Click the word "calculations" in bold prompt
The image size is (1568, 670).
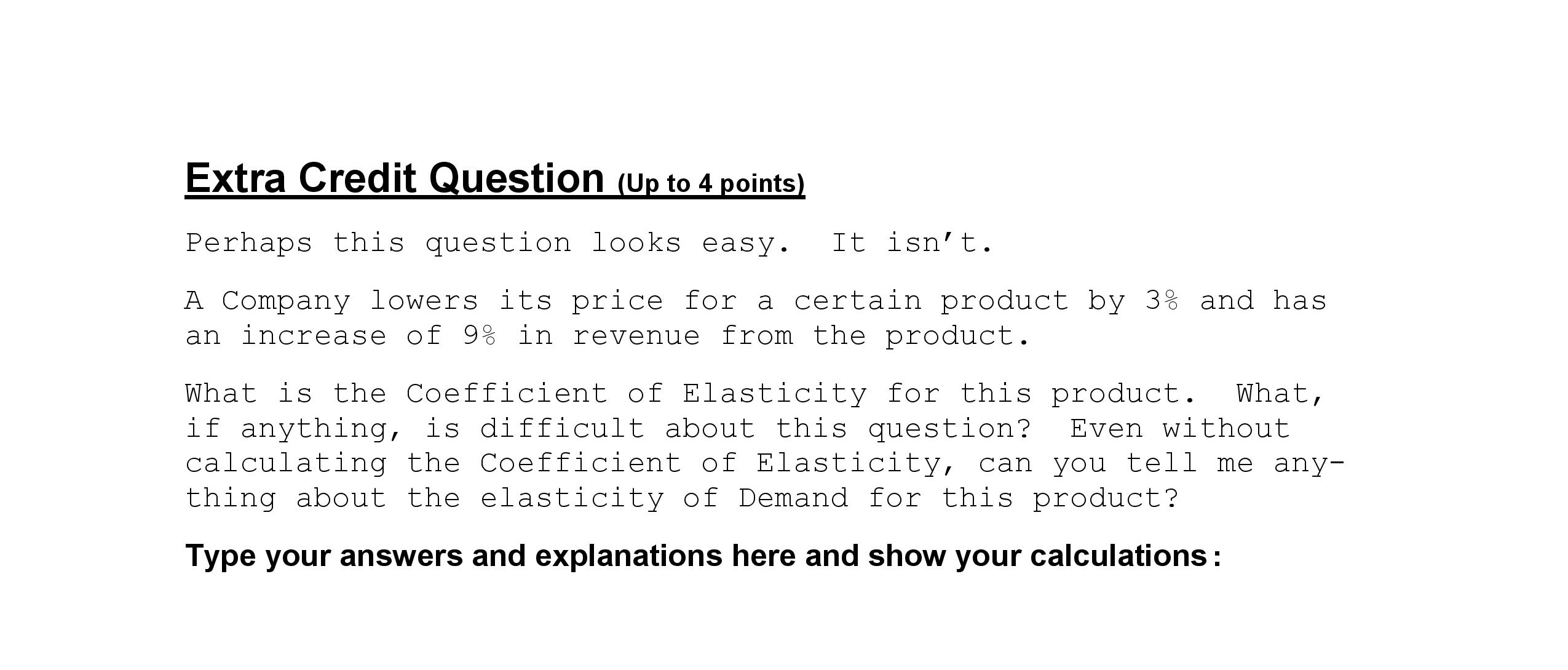click(x=1119, y=556)
